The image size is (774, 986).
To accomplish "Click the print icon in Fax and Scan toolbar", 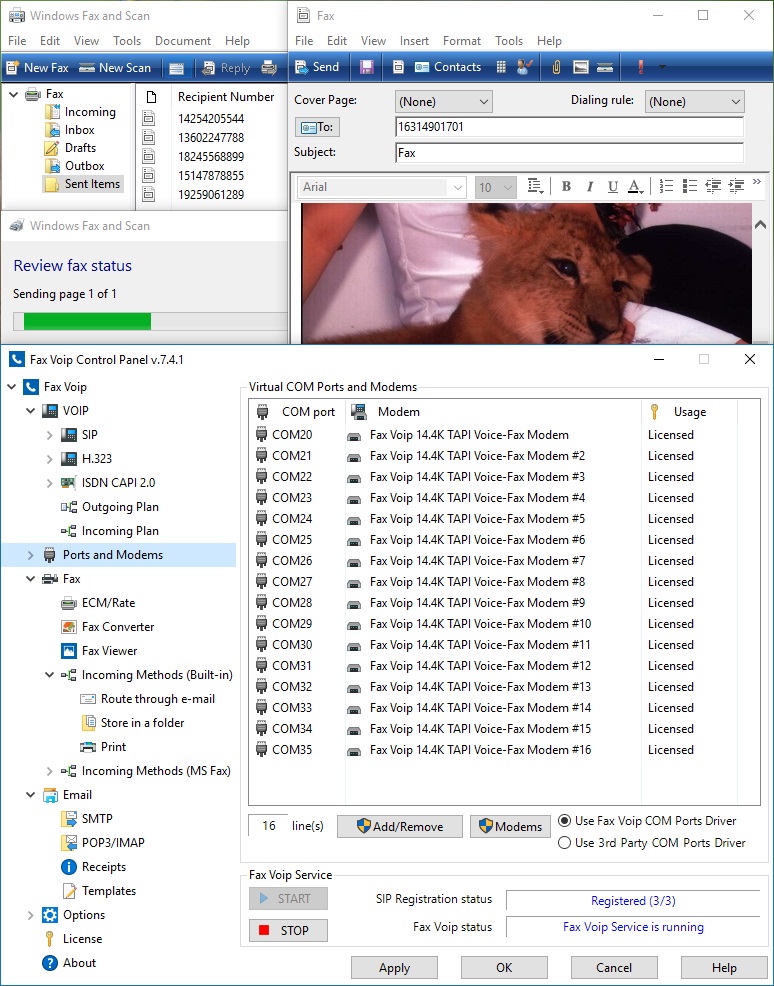I will point(269,68).
